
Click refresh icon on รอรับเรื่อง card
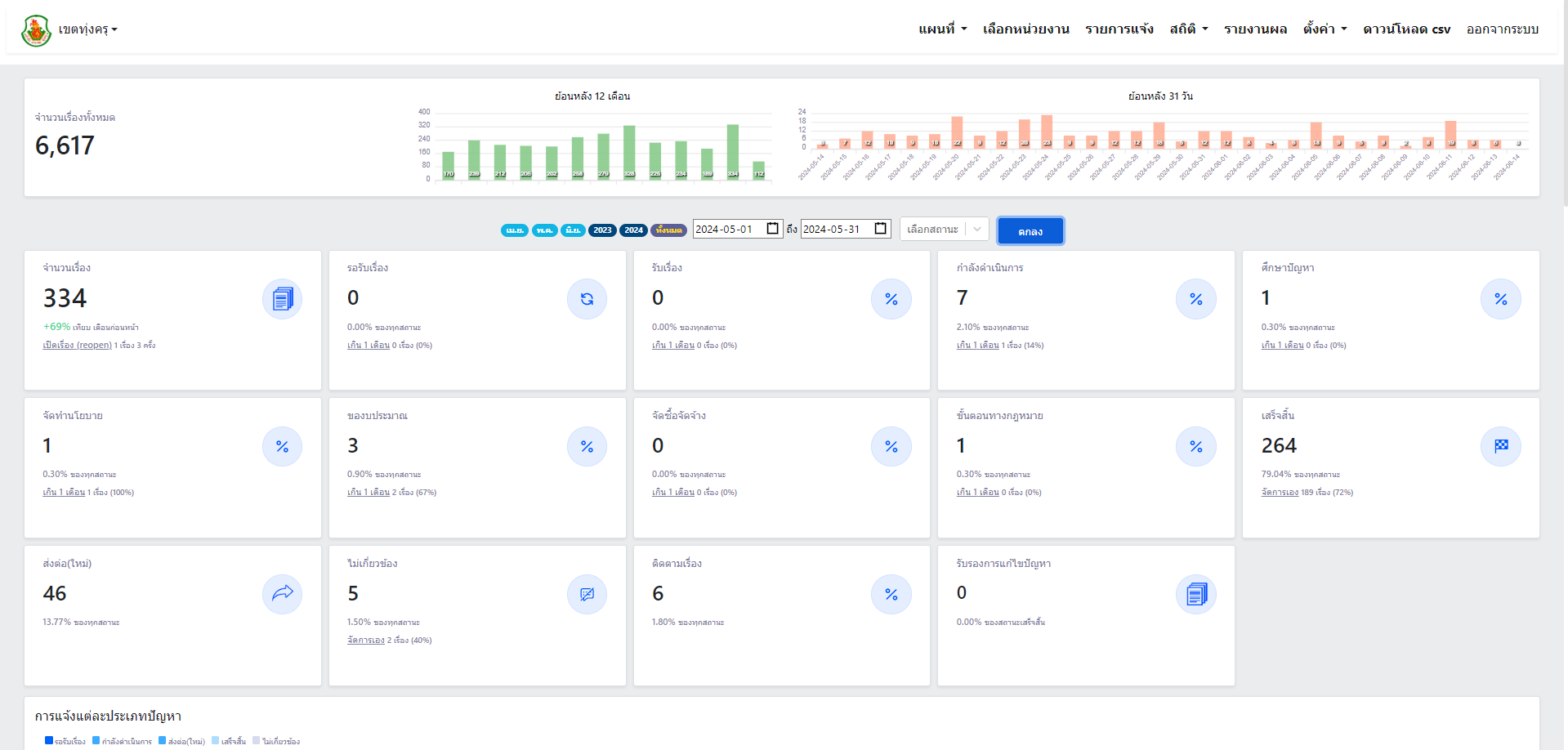pyautogui.click(x=587, y=299)
